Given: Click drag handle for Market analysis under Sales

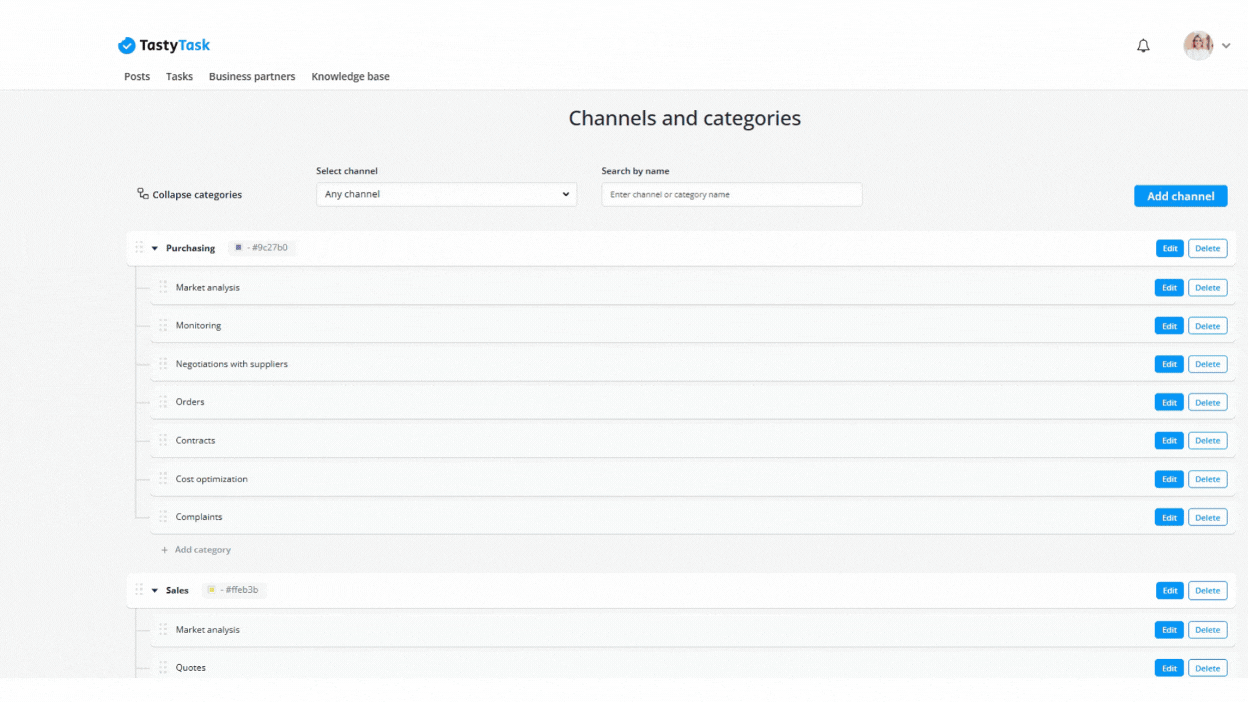Looking at the screenshot, I should [x=163, y=630].
